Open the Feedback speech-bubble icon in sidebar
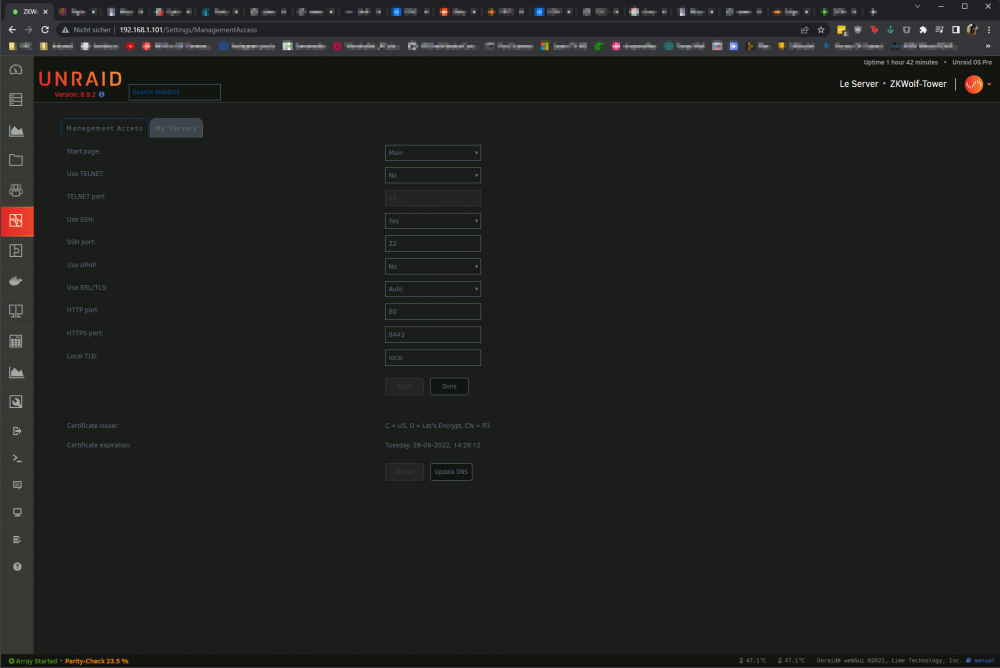 point(17,486)
